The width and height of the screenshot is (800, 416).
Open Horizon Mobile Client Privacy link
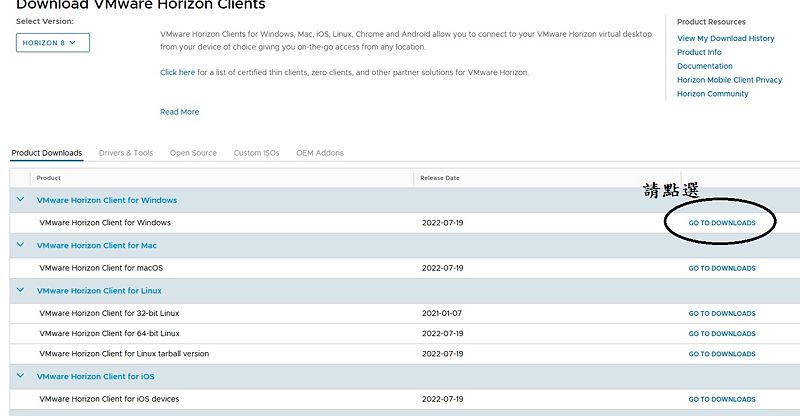coord(730,80)
